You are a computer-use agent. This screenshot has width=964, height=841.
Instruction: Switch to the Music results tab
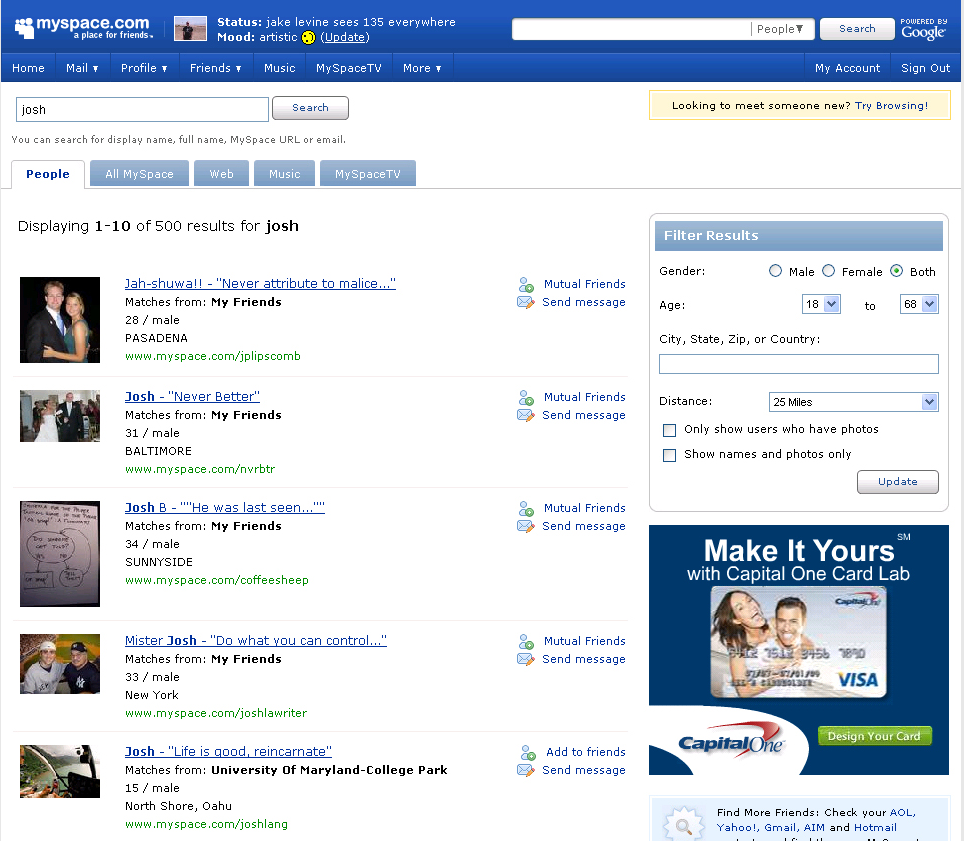[x=285, y=174]
